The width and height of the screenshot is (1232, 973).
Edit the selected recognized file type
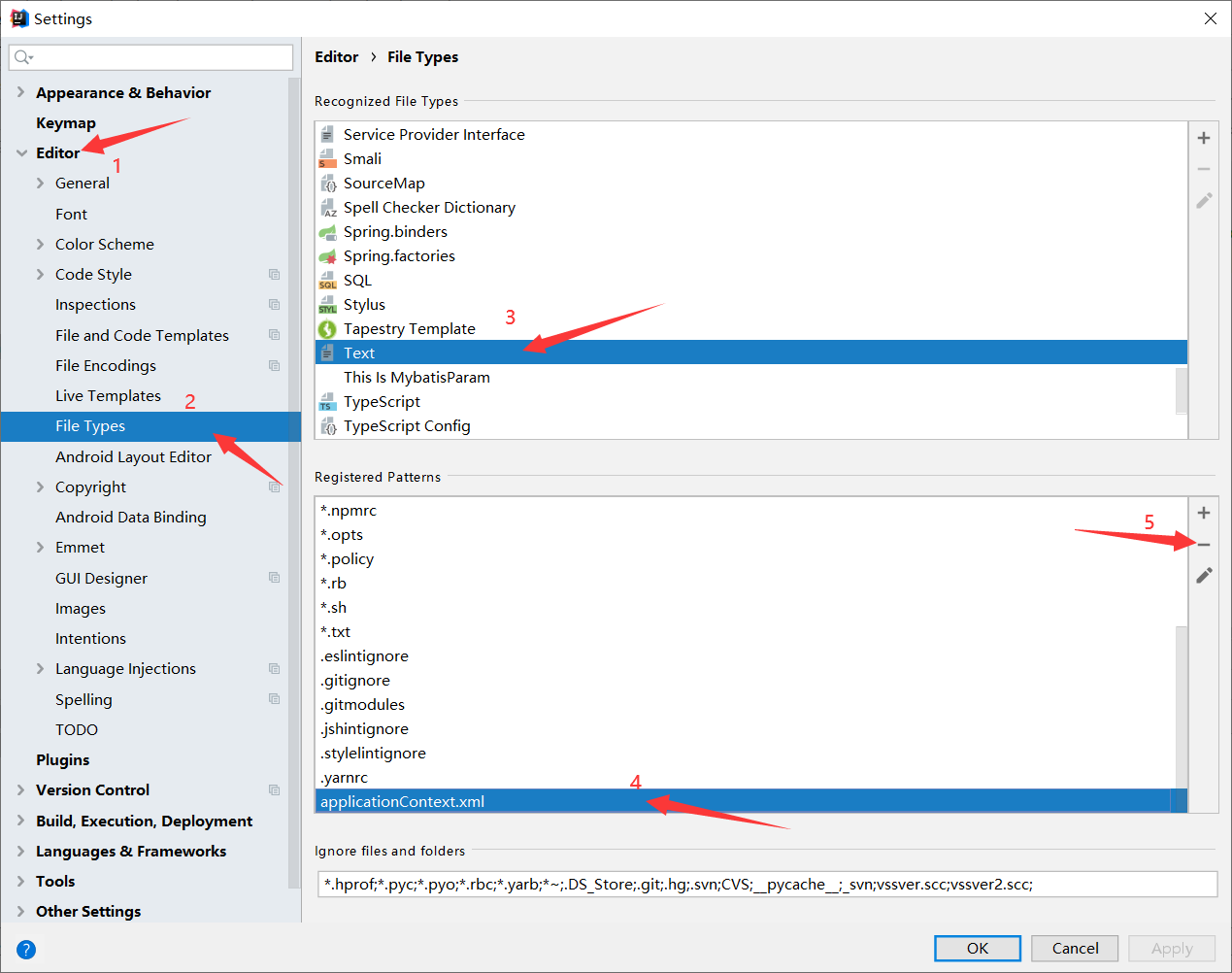click(x=1204, y=200)
